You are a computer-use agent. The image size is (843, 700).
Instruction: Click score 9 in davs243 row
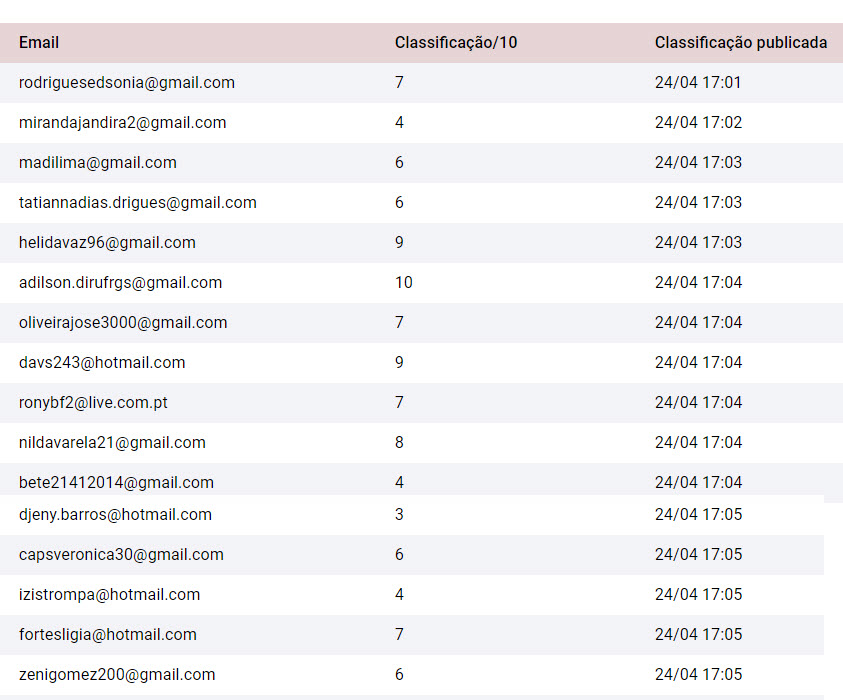tap(399, 362)
